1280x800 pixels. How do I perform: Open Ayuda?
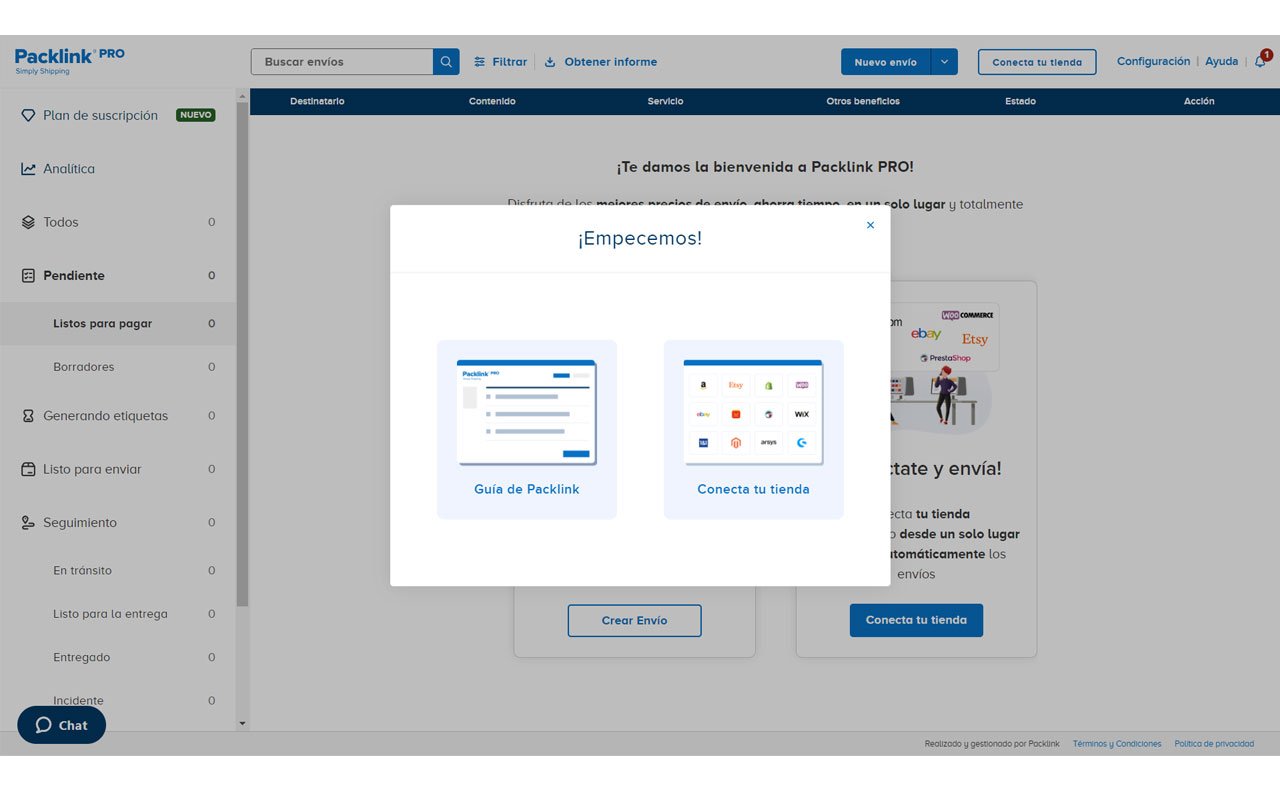coord(1221,61)
